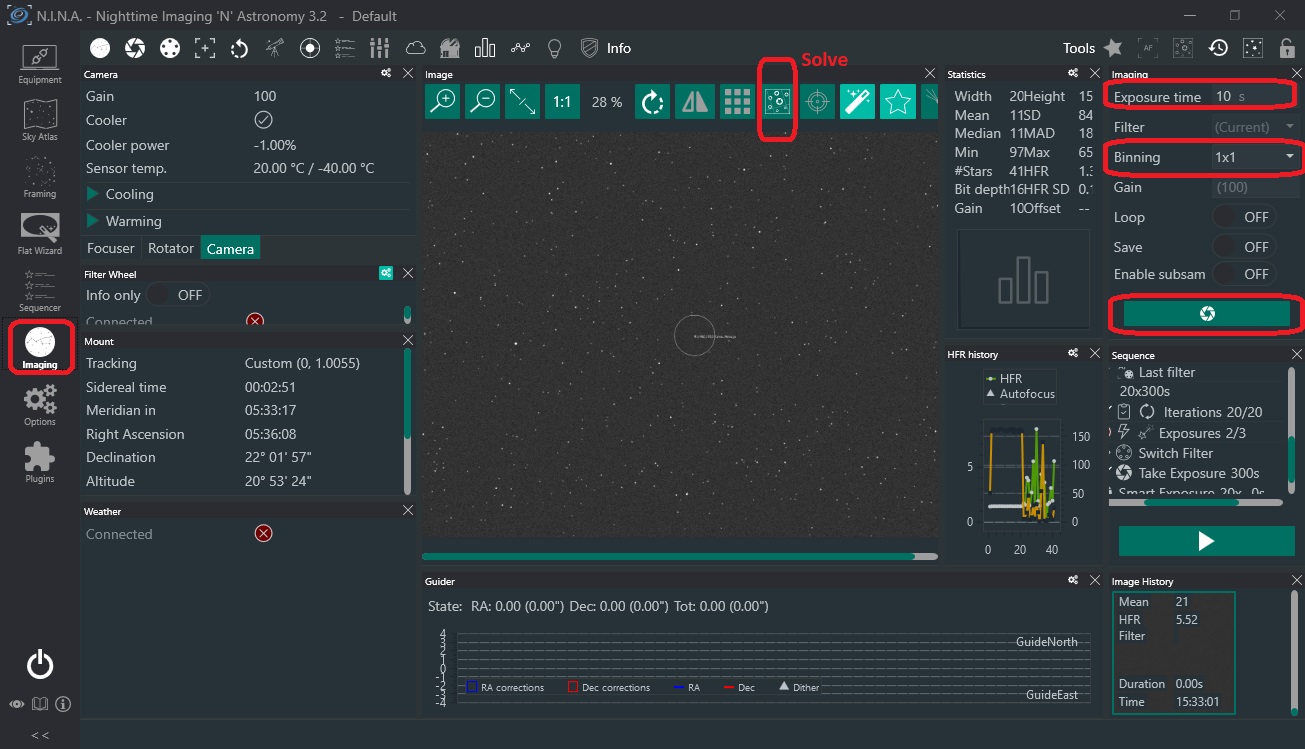Click the auto stretch wand icon
The height and width of the screenshot is (749, 1305).
pyautogui.click(x=857, y=101)
